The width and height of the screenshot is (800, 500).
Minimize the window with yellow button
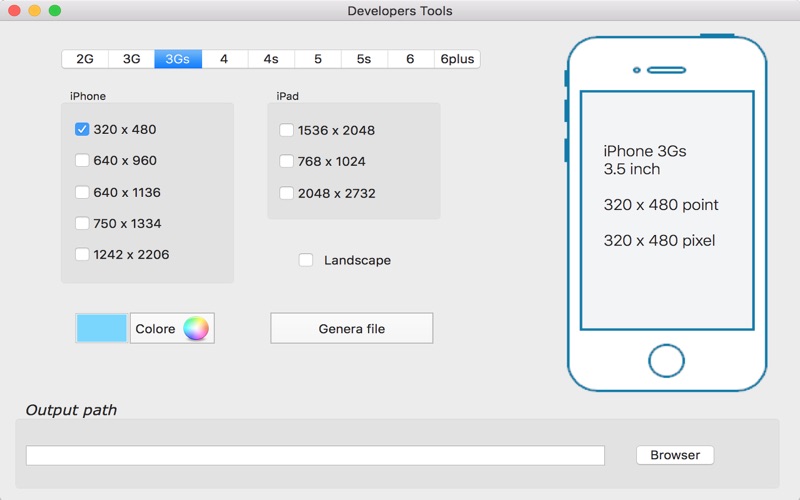(x=35, y=10)
